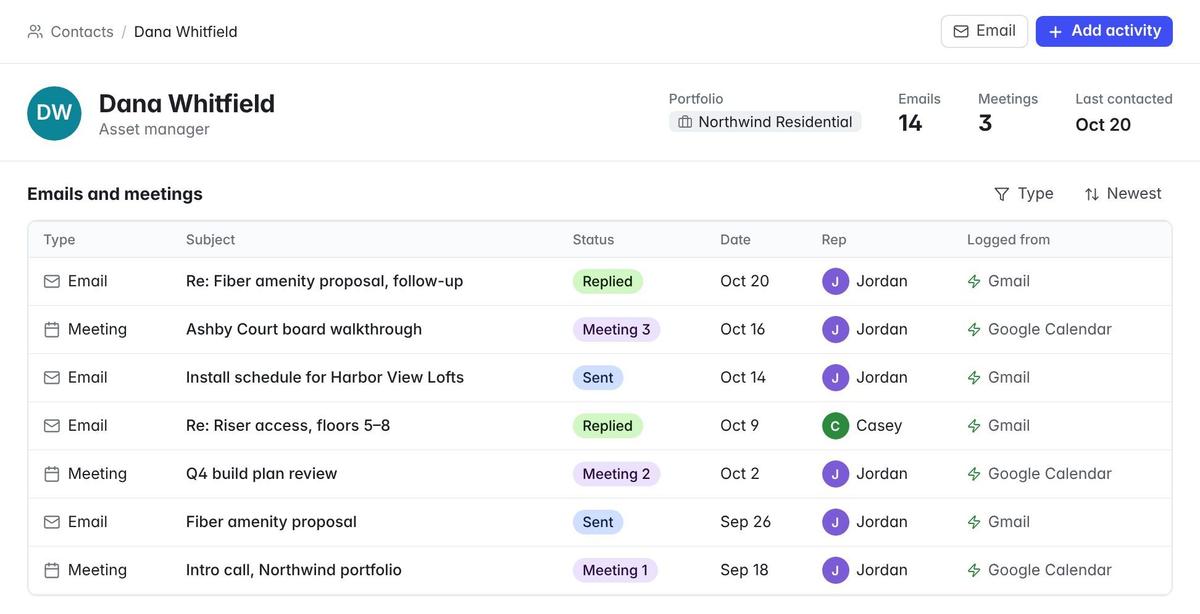Click Jordan's avatar on Oct 20 row
The width and height of the screenshot is (1200, 614).
(835, 281)
